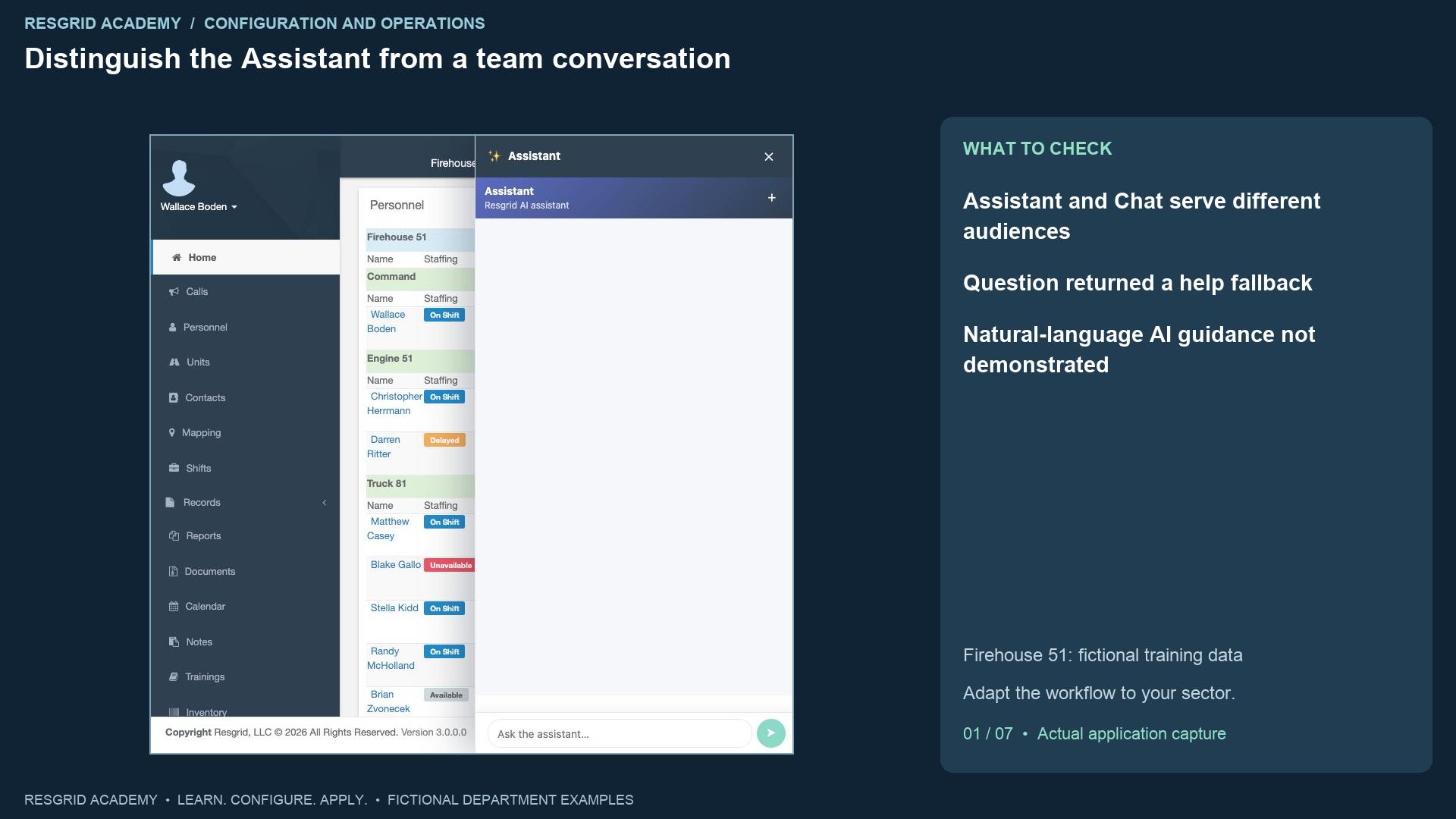The height and width of the screenshot is (819, 1456).
Task: Click Blake Gallo's Unavailable status badge
Action: click(x=450, y=566)
